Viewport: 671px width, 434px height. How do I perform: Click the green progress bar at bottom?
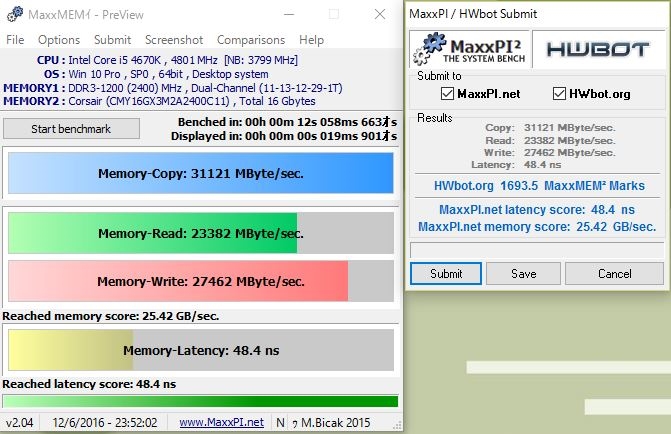tap(201, 401)
